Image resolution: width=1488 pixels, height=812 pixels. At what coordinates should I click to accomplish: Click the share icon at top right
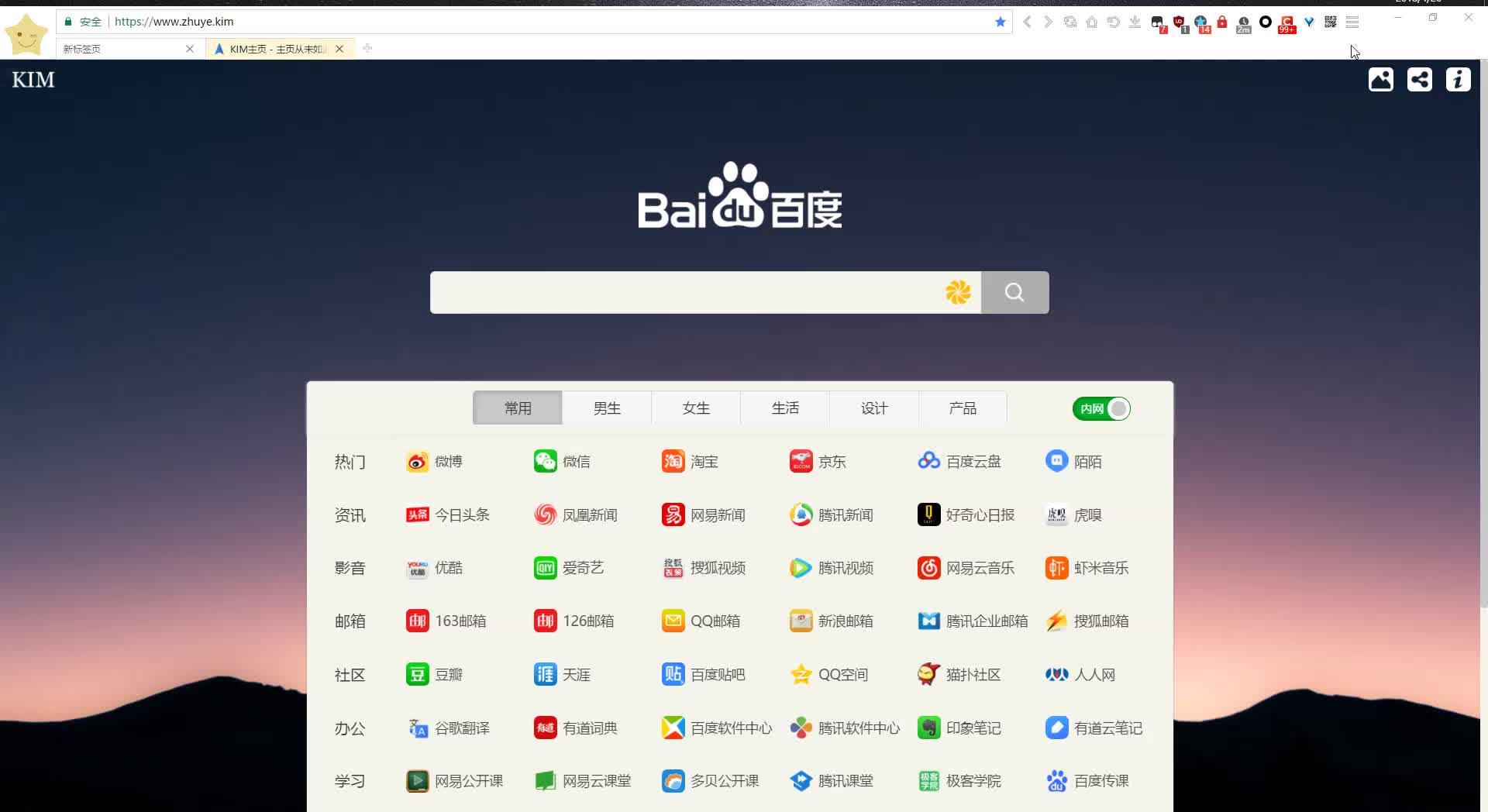click(1419, 79)
